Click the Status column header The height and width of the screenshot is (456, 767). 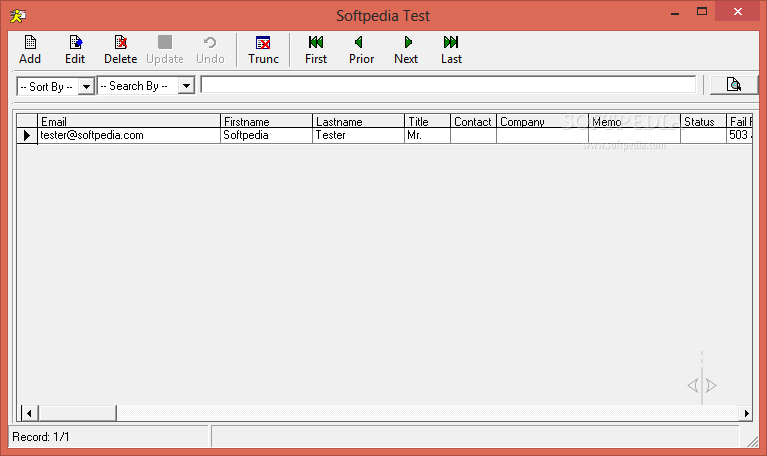coord(703,121)
